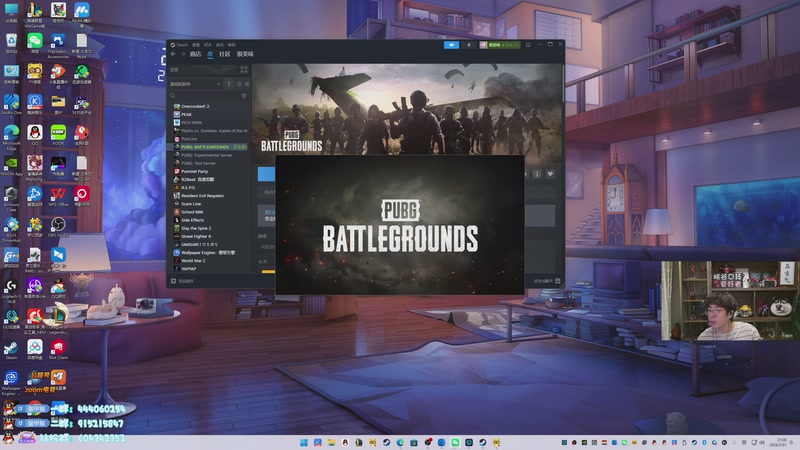The width and height of the screenshot is (800, 450).
Task: Open OBS Studio desktop shortcut
Action: point(58,228)
